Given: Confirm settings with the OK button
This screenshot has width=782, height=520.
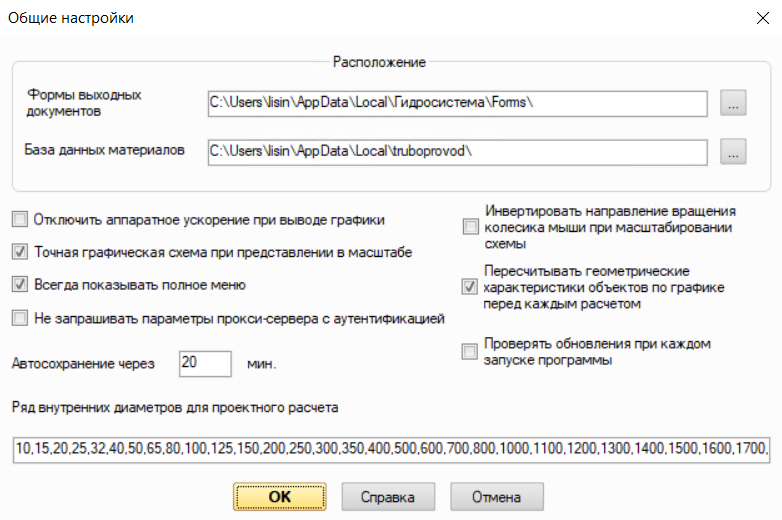Looking at the screenshot, I should pos(280,496).
